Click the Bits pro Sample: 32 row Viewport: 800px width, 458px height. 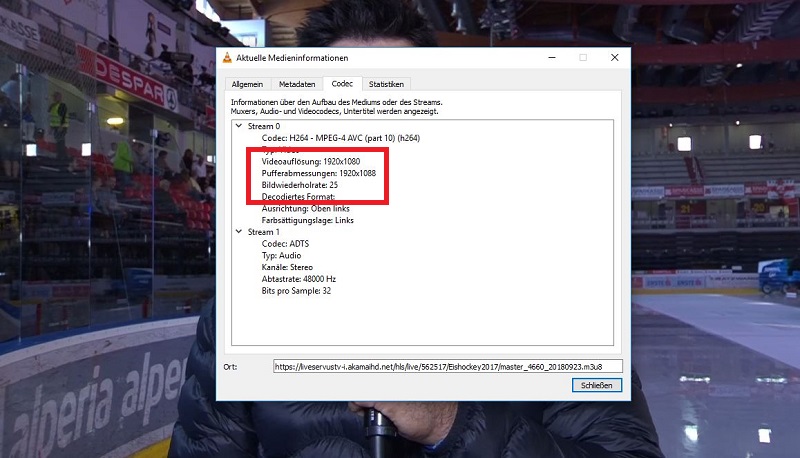296,291
